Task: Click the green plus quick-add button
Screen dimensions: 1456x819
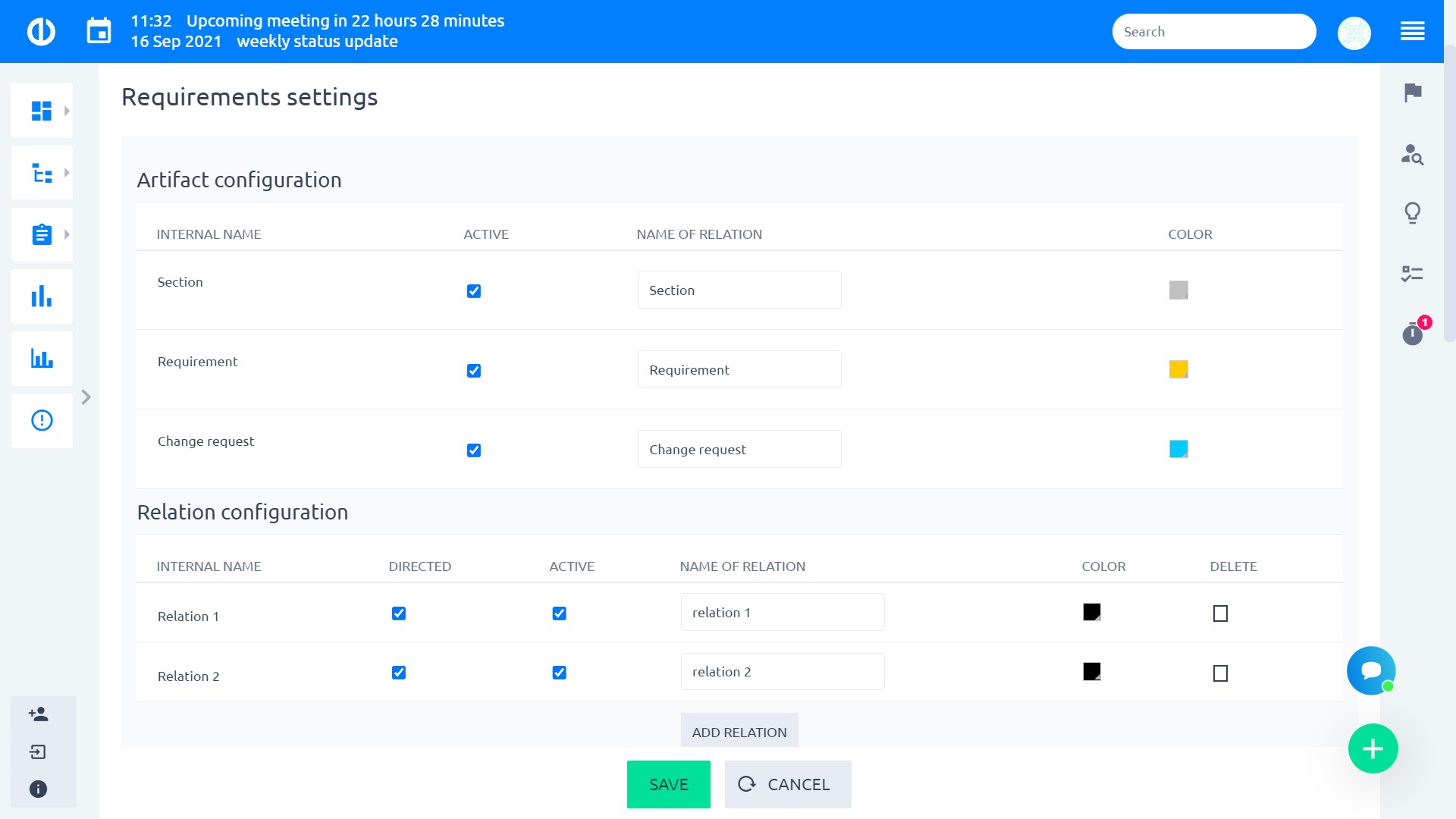Action: point(1373,749)
